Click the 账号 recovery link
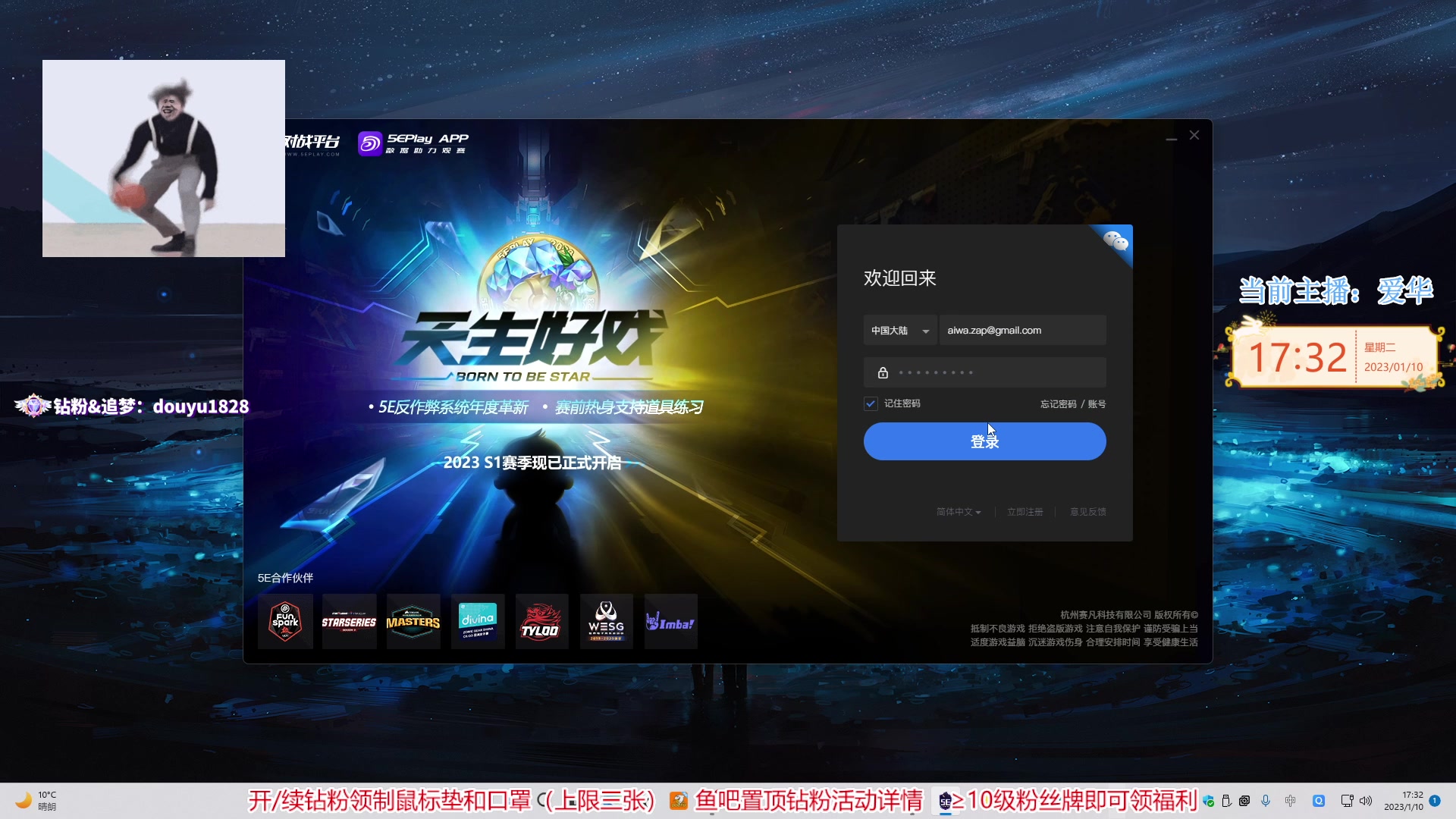1456x819 pixels. click(1097, 404)
